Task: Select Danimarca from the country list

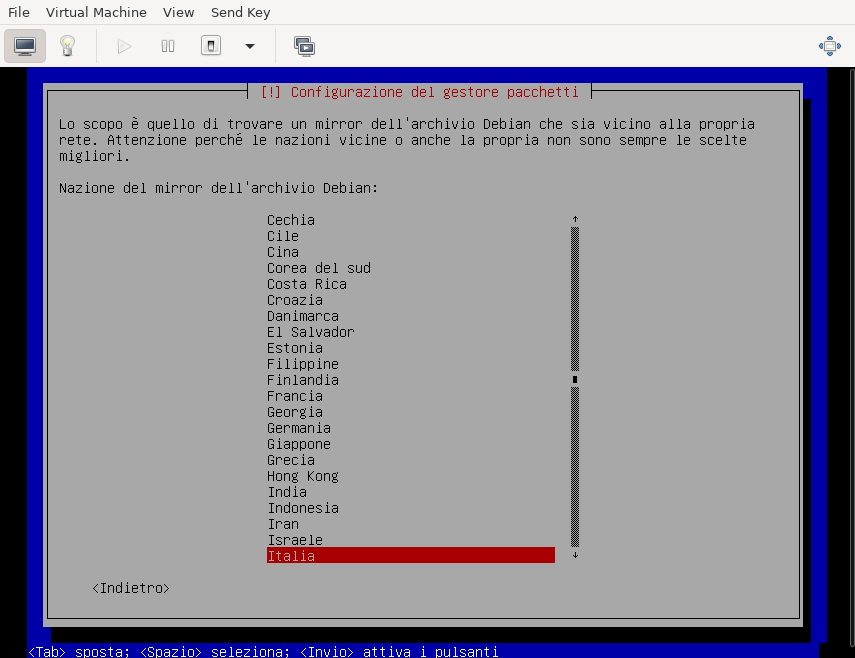Action: tap(411, 316)
